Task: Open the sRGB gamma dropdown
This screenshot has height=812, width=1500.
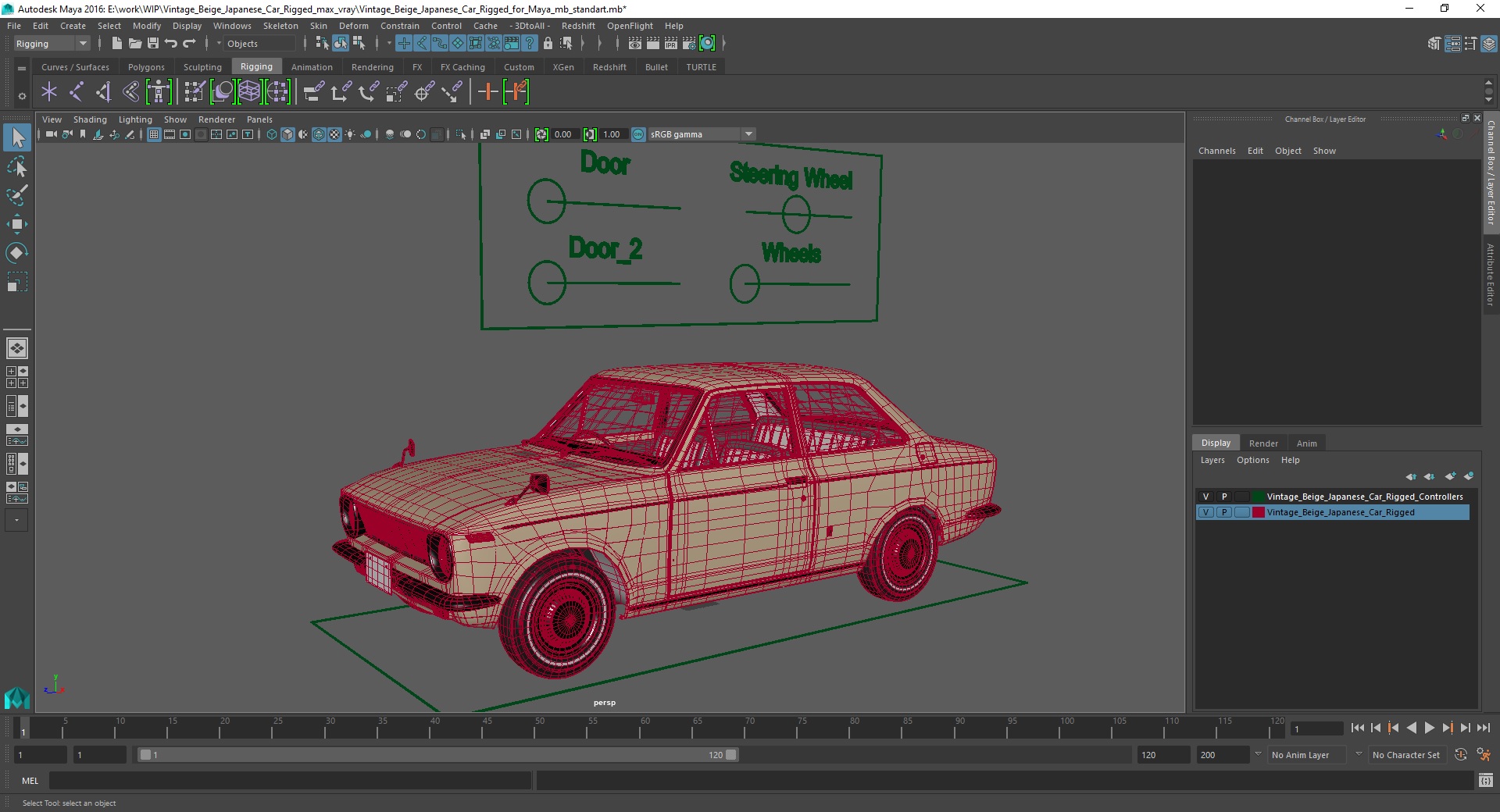Action: [748, 134]
